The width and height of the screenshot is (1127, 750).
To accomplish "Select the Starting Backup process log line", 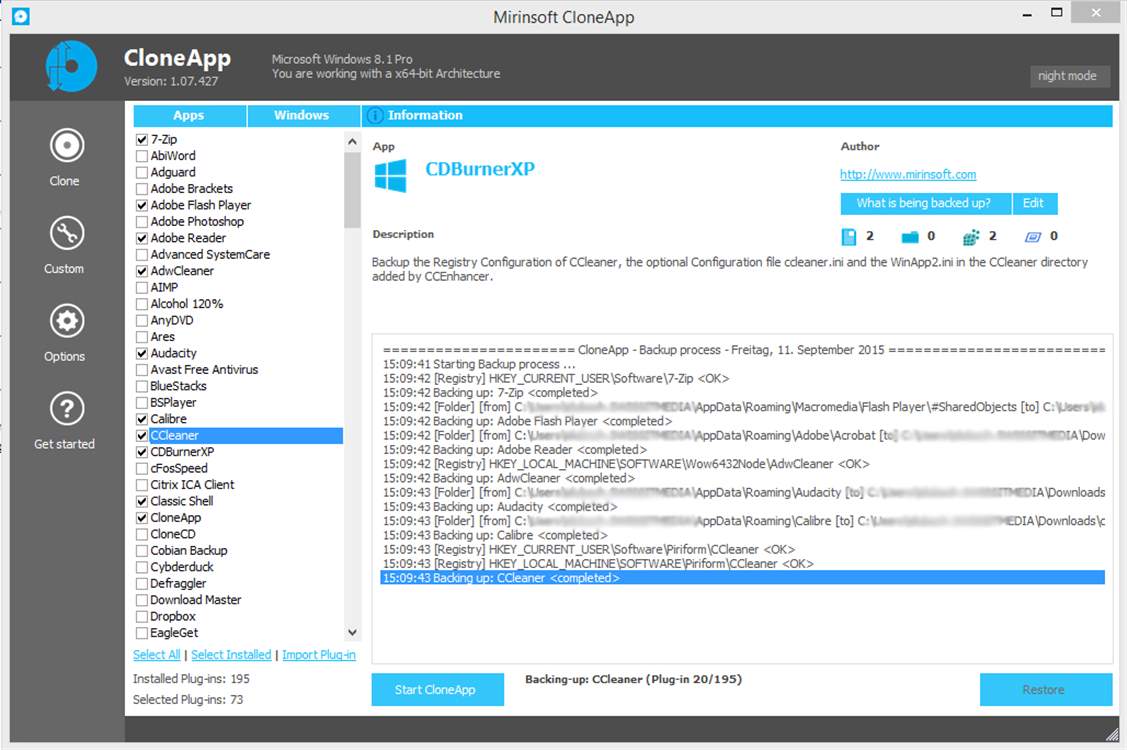I will (479, 365).
